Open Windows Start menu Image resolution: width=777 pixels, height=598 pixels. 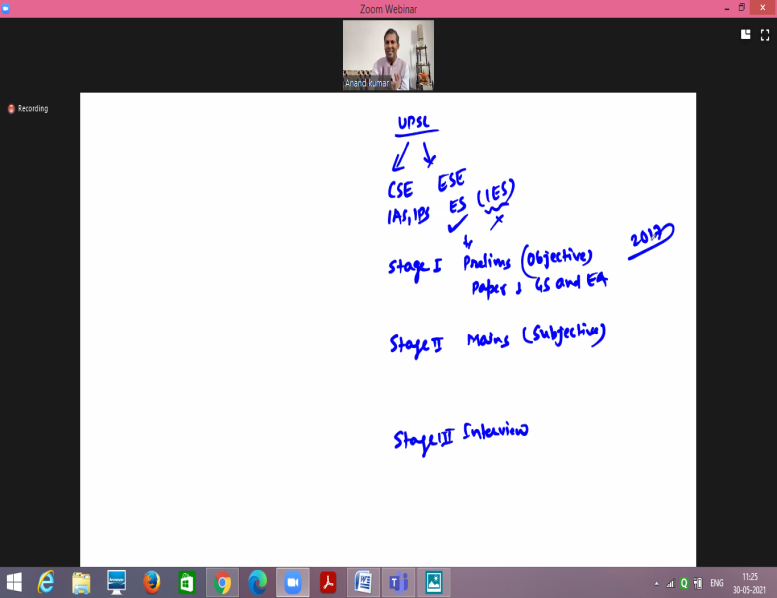[x=14, y=582]
